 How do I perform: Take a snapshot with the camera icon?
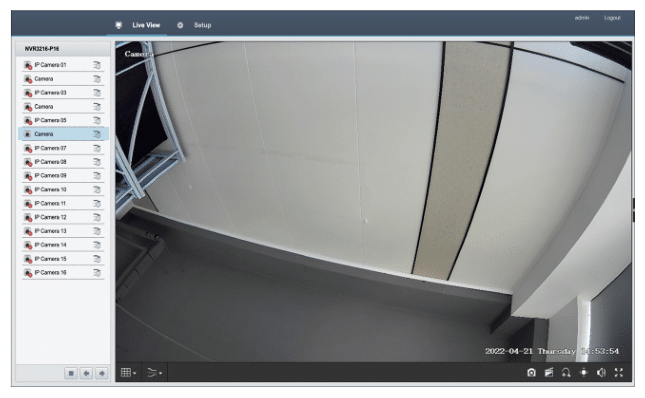[x=531, y=373]
